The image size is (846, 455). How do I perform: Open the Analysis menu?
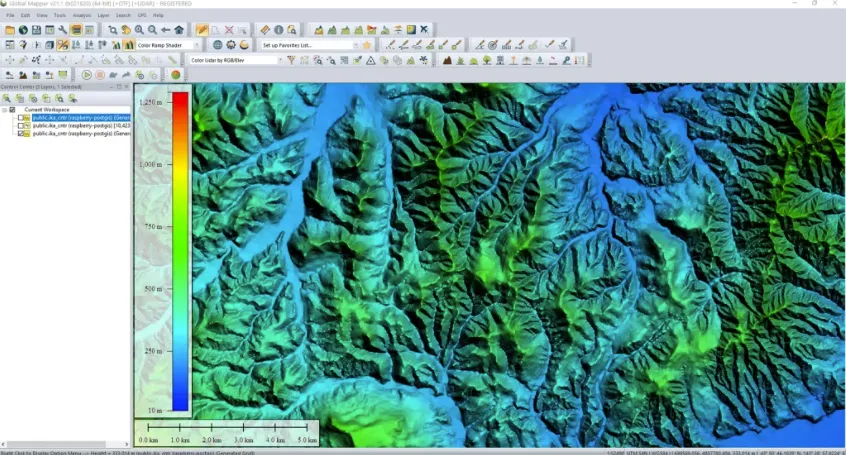click(x=82, y=16)
